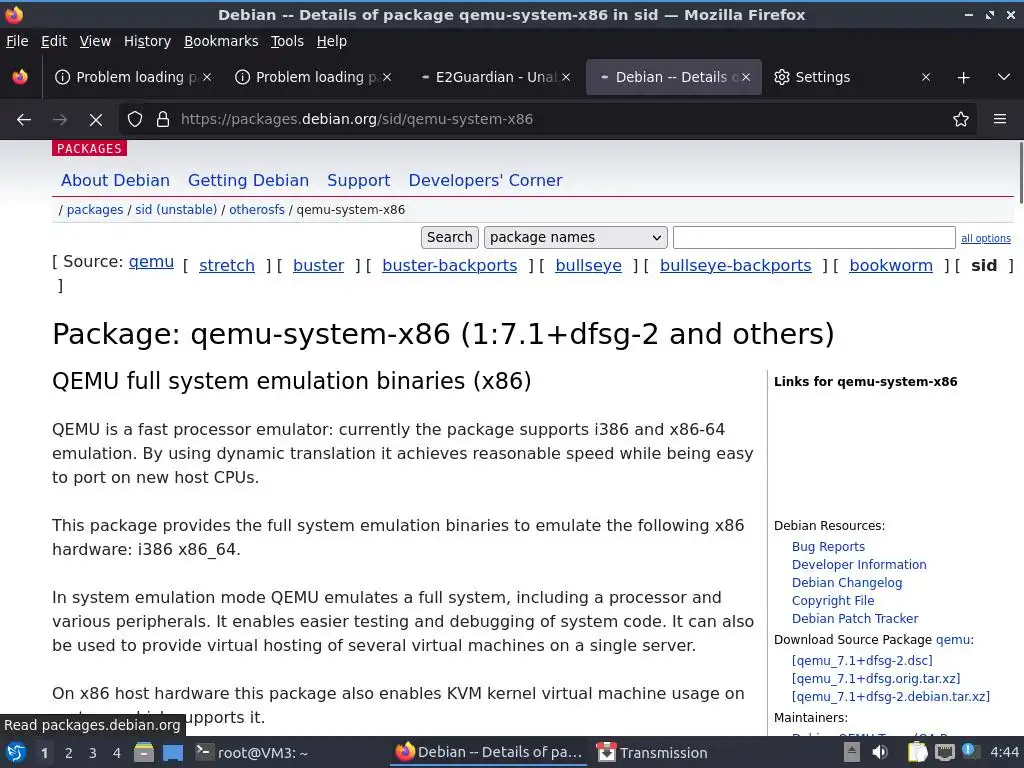
Task: Open the all options link
Action: click(x=985, y=238)
